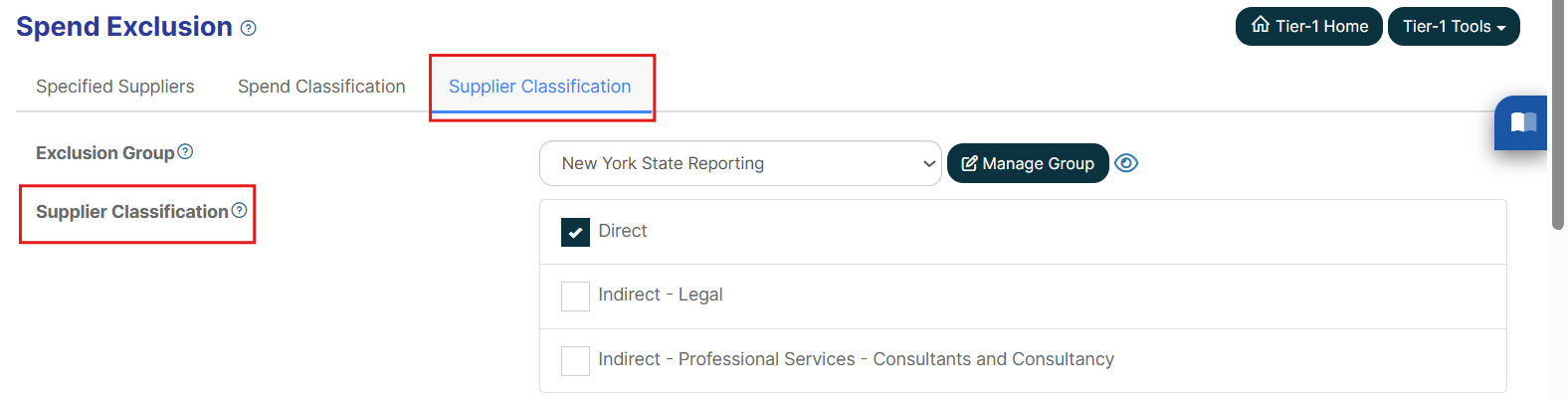Enable Indirect - Professional Services Consultants checkbox
1568x400 pixels.
point(575,360)
